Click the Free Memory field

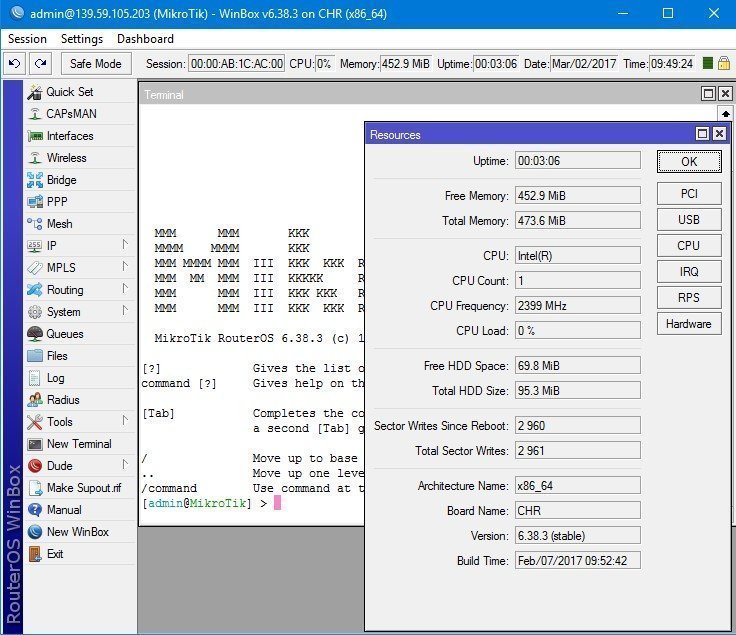578,196
